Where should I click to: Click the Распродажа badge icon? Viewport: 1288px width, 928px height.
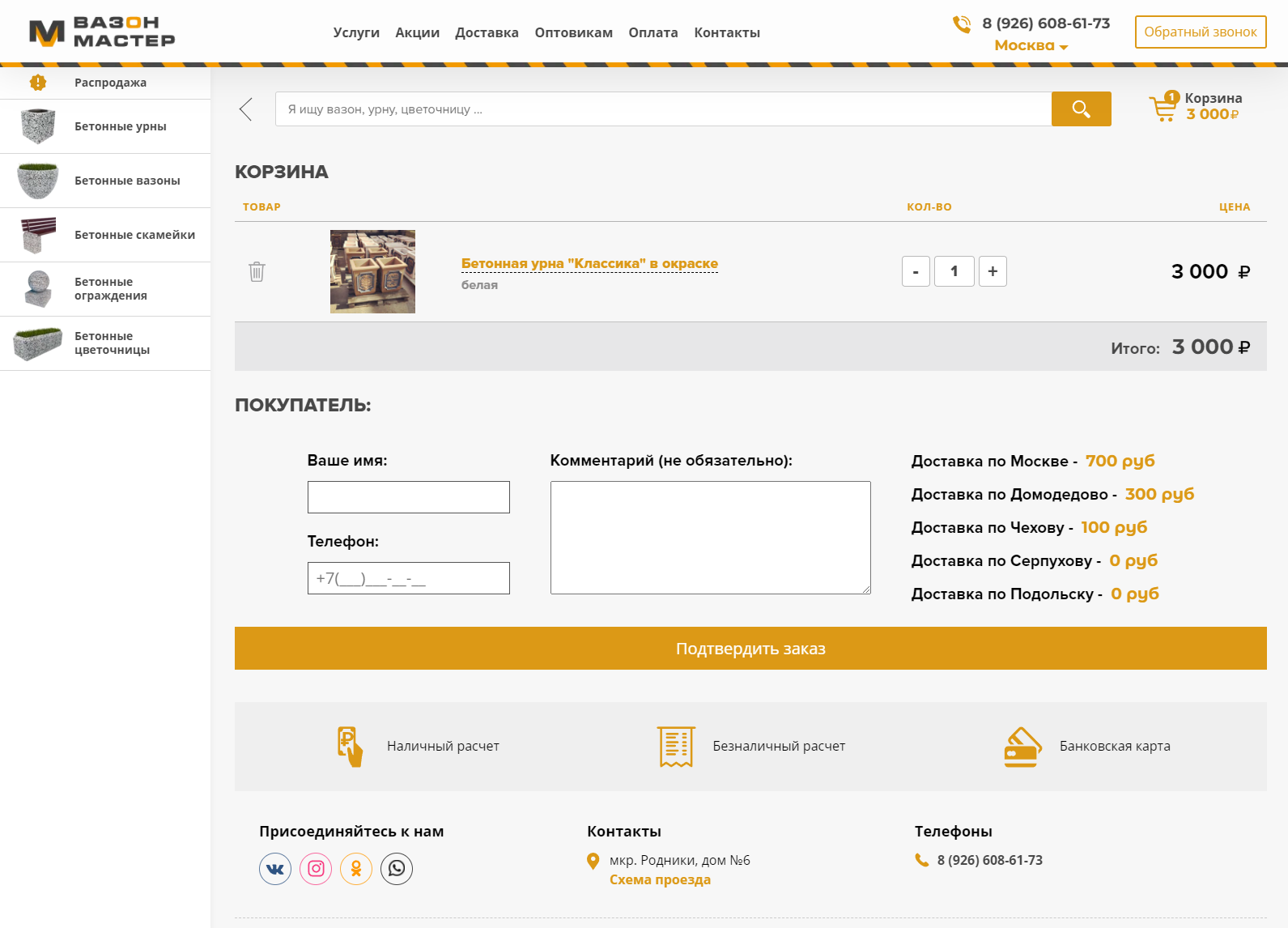(x=38, y=83)
